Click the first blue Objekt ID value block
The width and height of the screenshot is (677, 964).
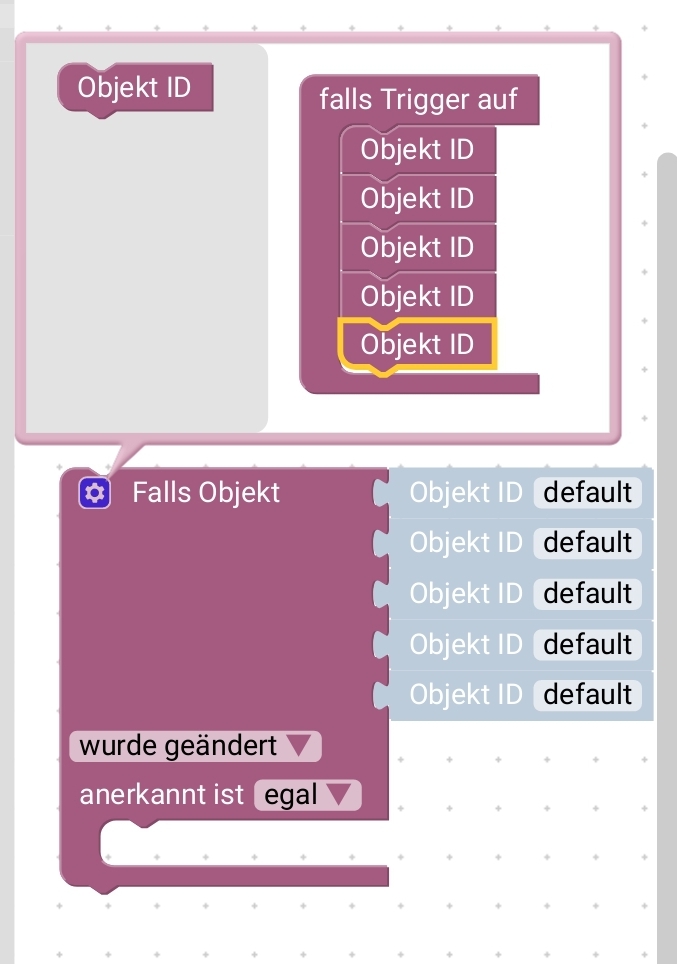coord(465,492)
